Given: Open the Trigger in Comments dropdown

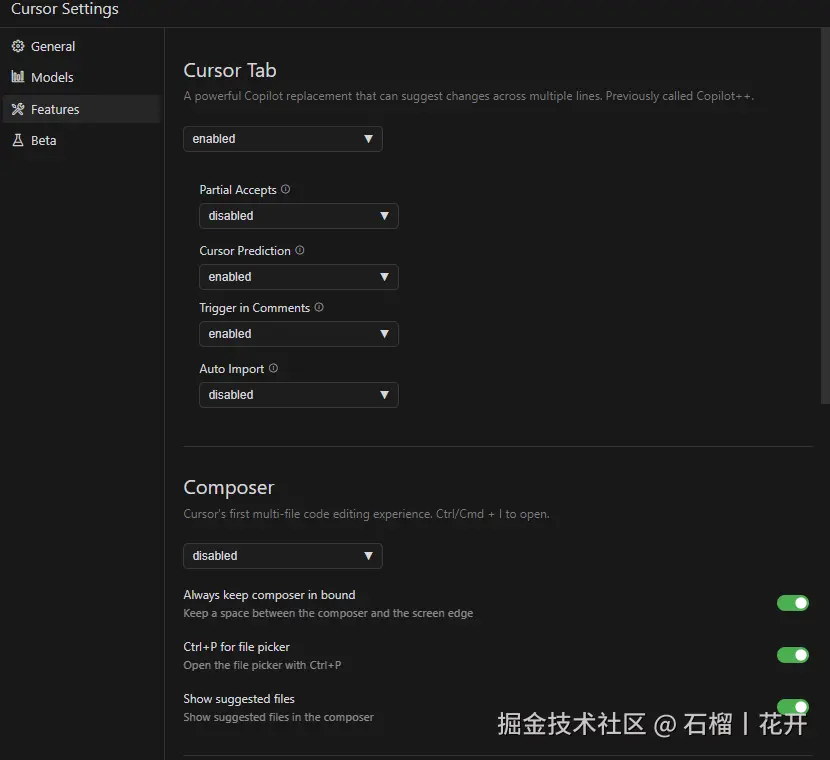Looking at the screenshot, I should [x=299, y=334].
